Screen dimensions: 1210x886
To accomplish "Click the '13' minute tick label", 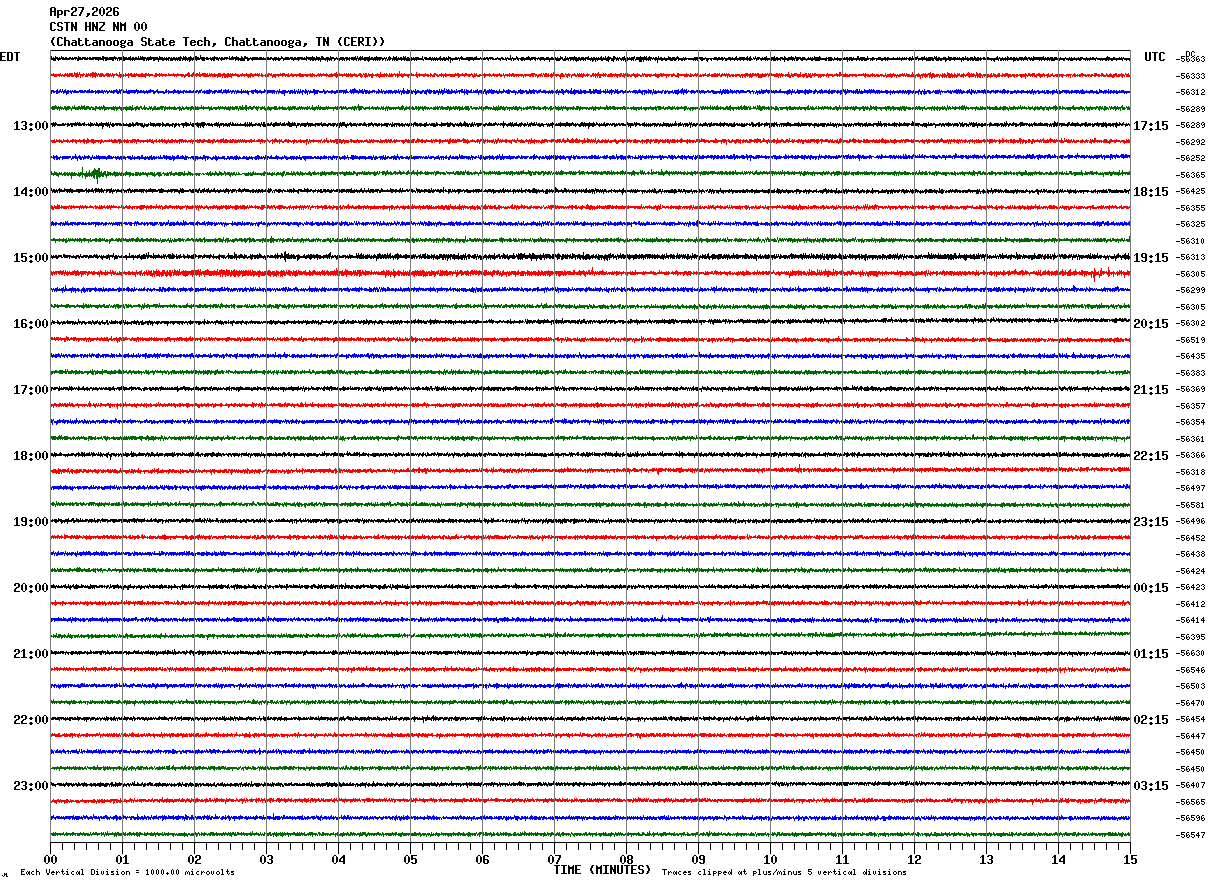I will [986, 859].
